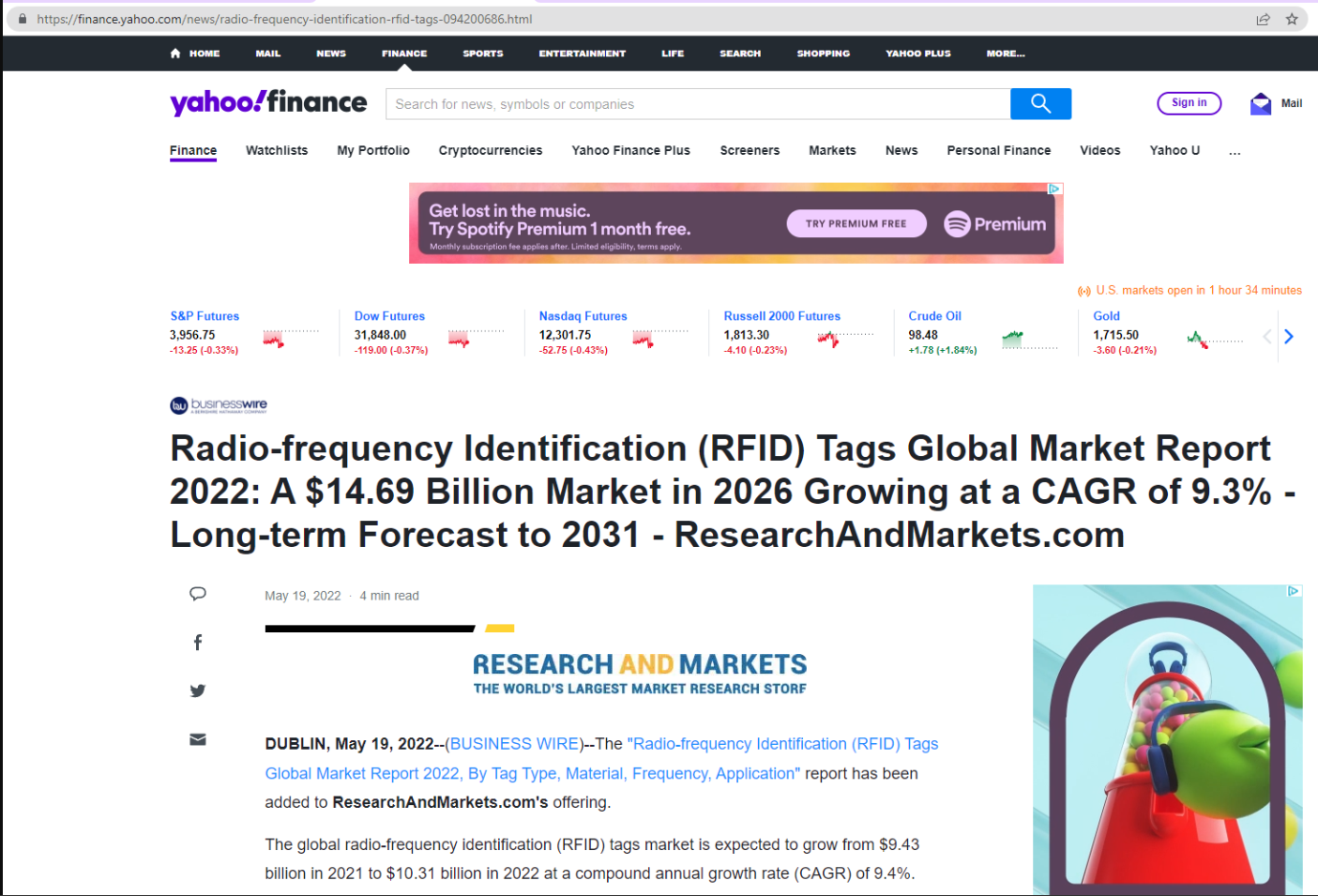Click the 'May 19, 2022' date text
The height and width of the screenshot is (896, 1318).
tap(303, 596)
